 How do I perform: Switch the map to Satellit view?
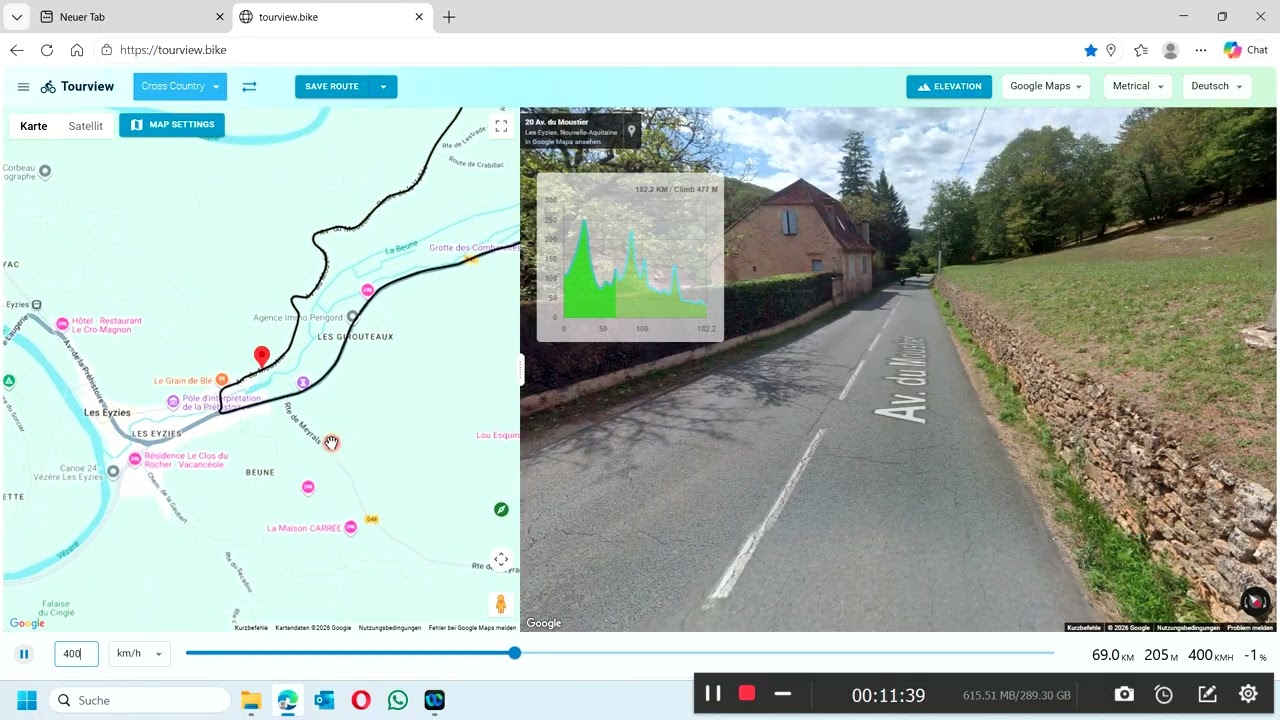click(85, 126)
